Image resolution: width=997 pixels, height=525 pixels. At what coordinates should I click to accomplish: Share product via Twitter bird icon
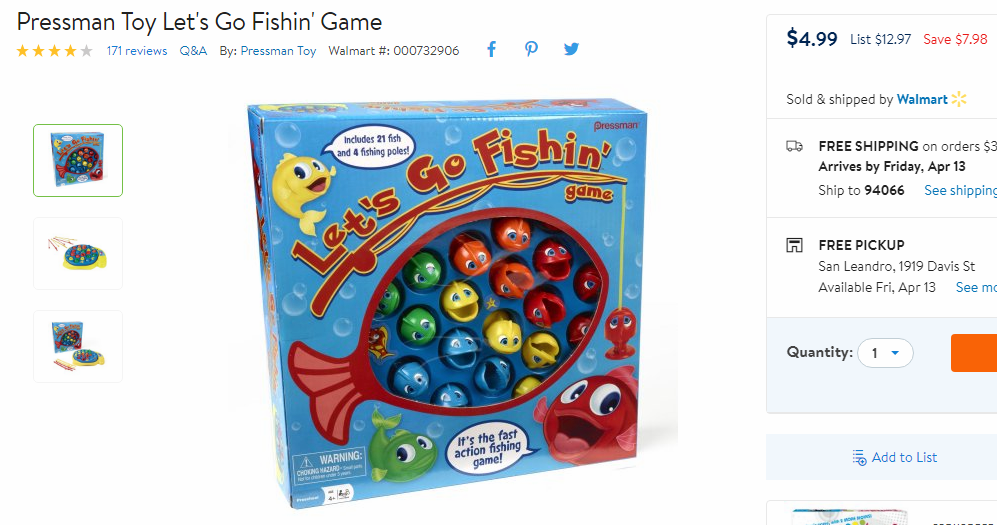click(x=571, y=50)
